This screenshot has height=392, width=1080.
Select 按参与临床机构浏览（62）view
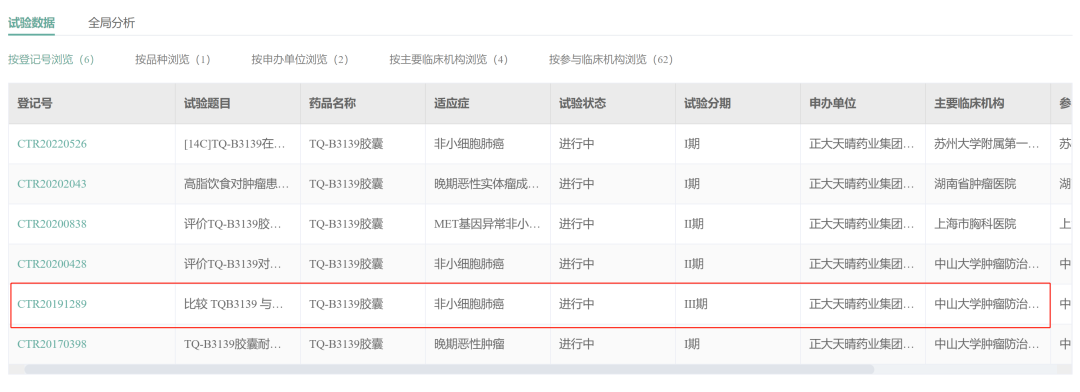(x=611, y=59)
